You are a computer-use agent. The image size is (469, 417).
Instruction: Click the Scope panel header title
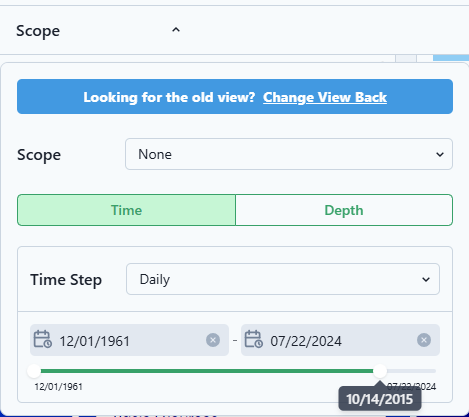click(x=38, y=31)
